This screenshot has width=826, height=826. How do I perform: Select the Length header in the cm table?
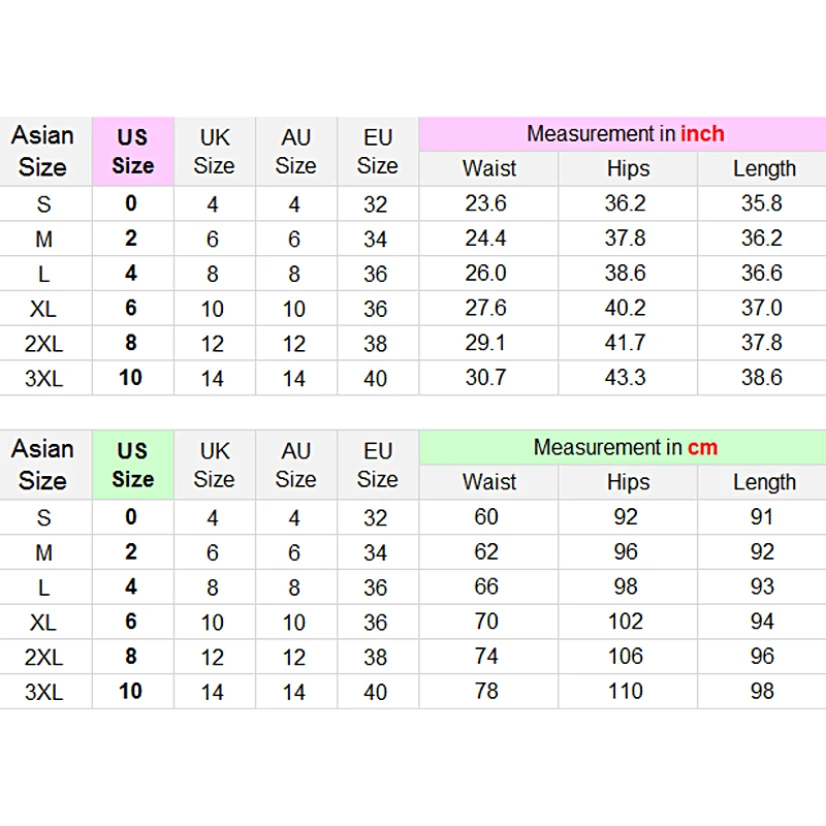coord(764,482)
